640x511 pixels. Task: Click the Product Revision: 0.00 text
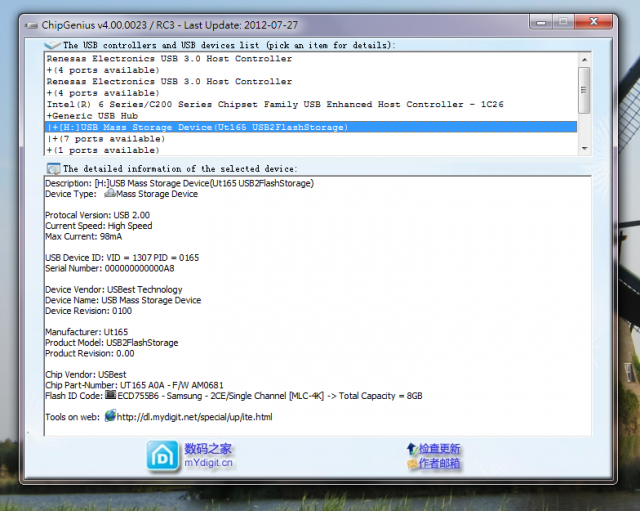(89, 353)
